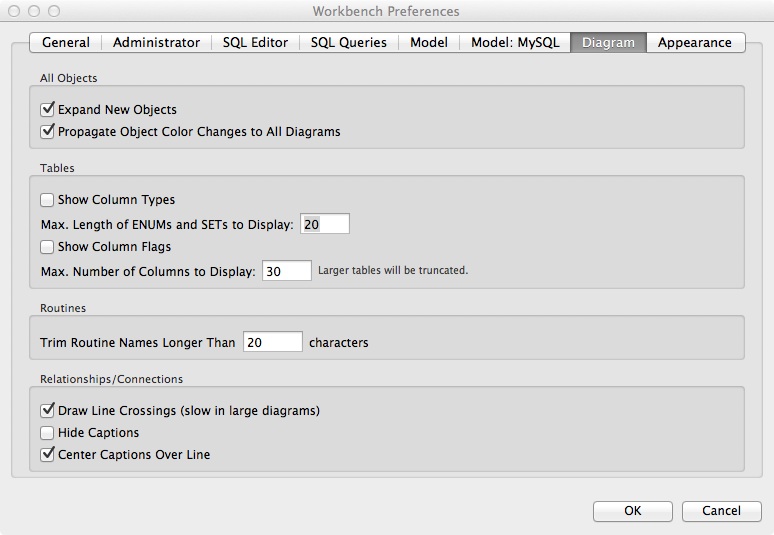Click the Trim Routine Names length field
Screen dimensions: 774x535
click(272, 342)
